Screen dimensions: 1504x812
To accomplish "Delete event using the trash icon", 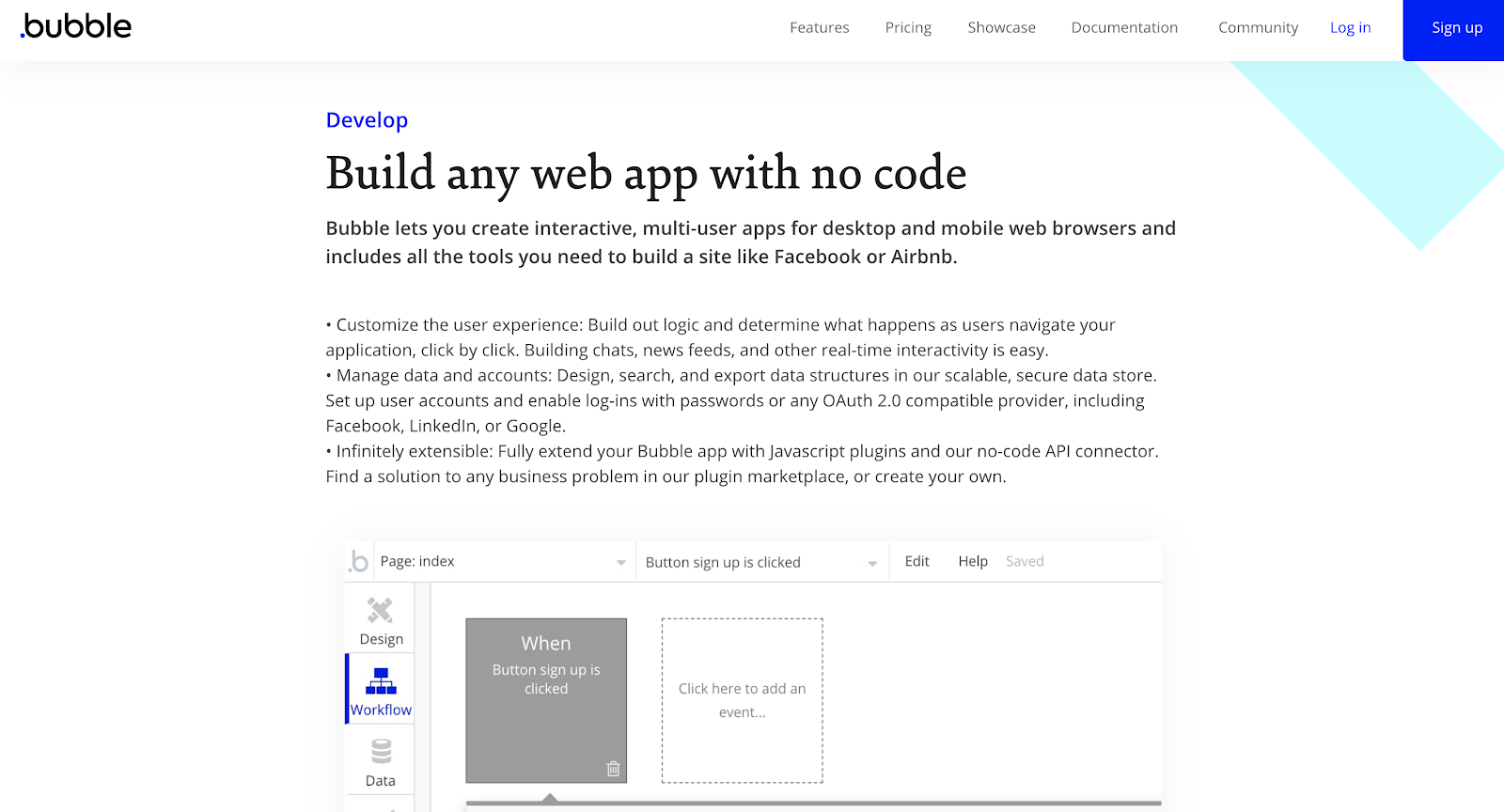I will point(613,769).
